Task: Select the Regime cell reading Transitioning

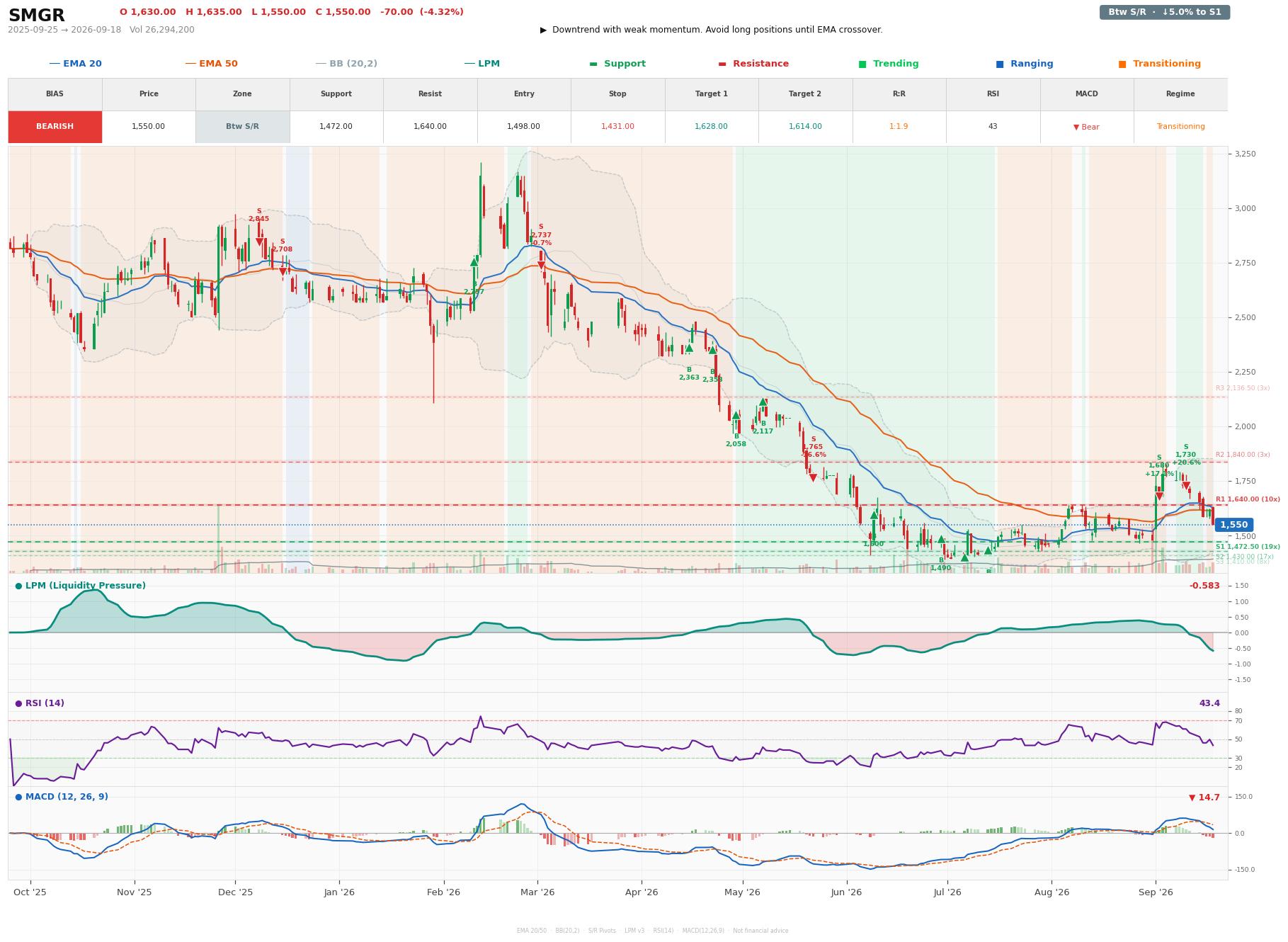Action: click(1180, 127)
